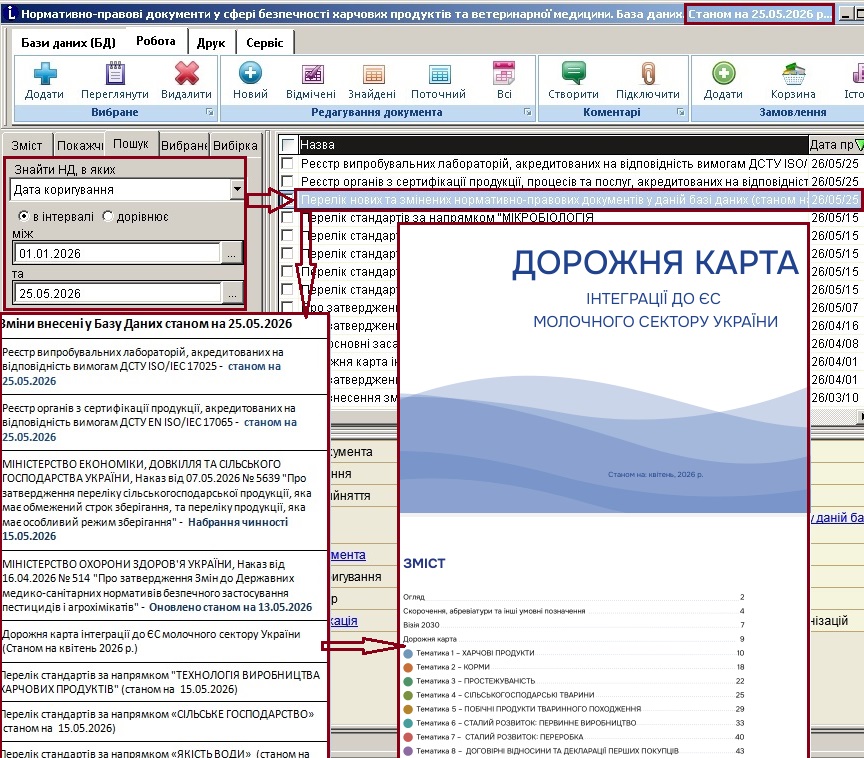Switch to the Робота ribbon tab
The height and width of the screenshot is (758, 864).
tap(156, 41)
